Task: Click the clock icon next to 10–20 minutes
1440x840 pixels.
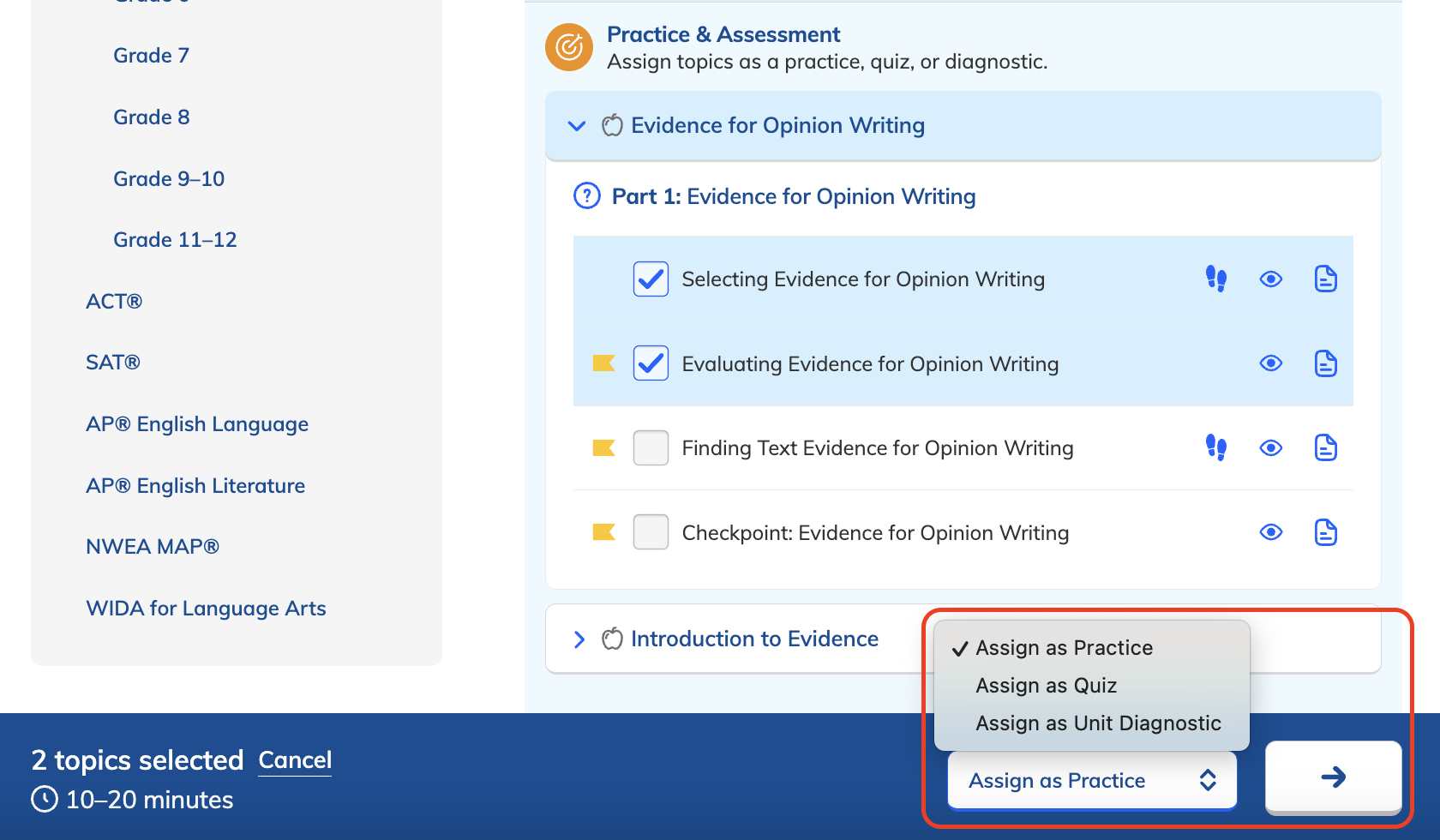Action: (x=44, y=799)
